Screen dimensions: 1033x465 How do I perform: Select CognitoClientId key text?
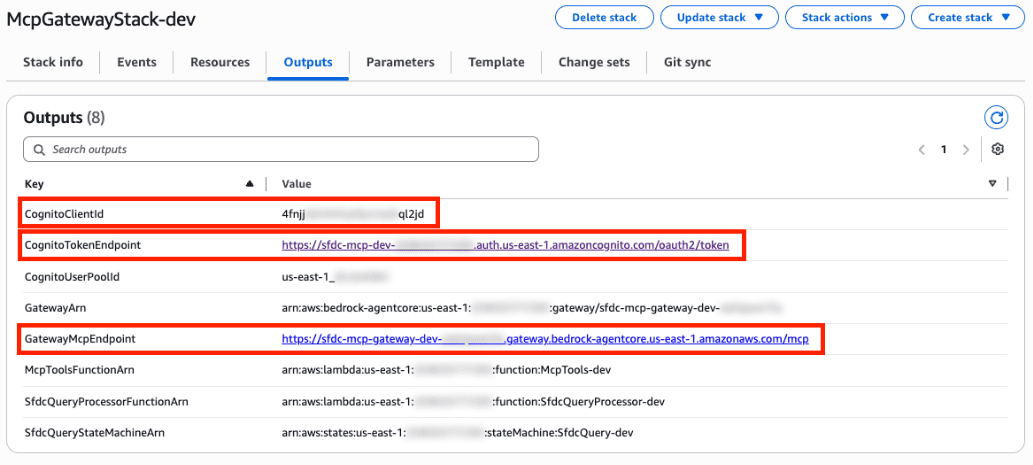(x=64, y=214)
